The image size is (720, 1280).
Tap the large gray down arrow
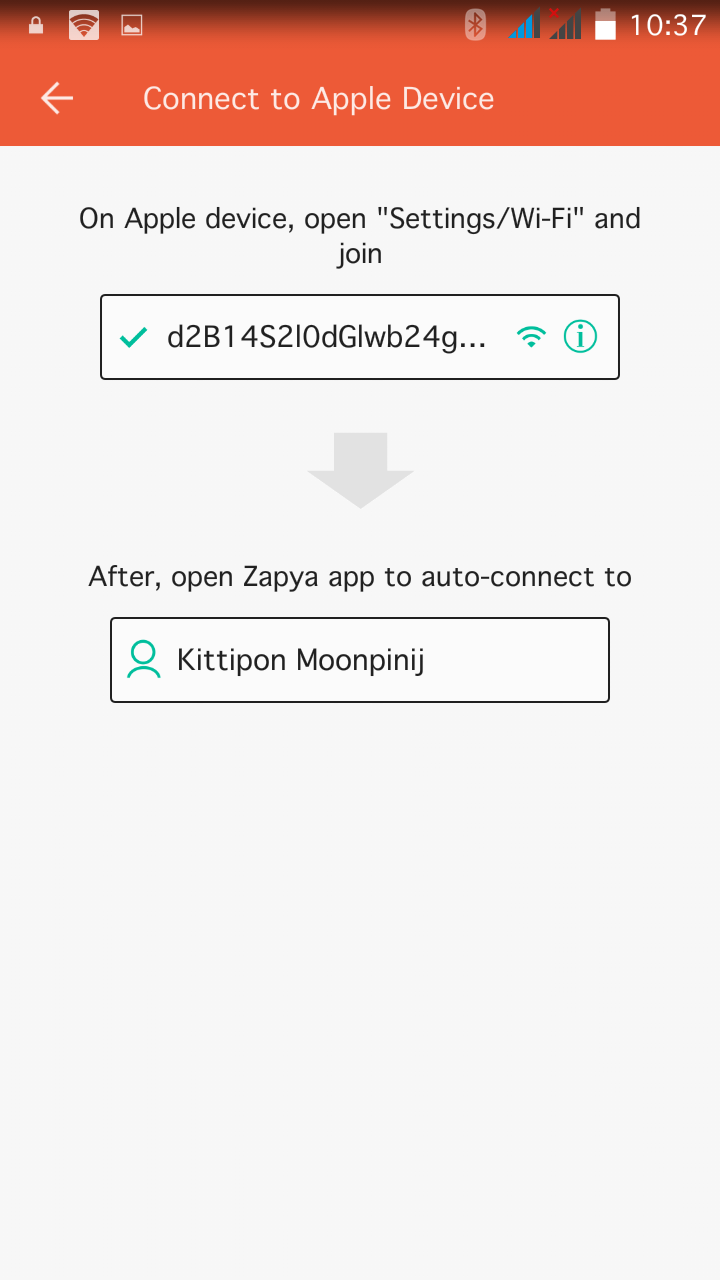[360, 470]
